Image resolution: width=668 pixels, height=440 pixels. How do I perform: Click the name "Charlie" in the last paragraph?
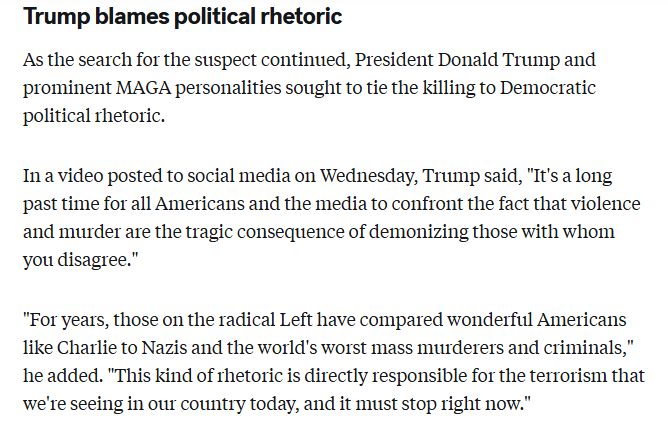point(86,348)
